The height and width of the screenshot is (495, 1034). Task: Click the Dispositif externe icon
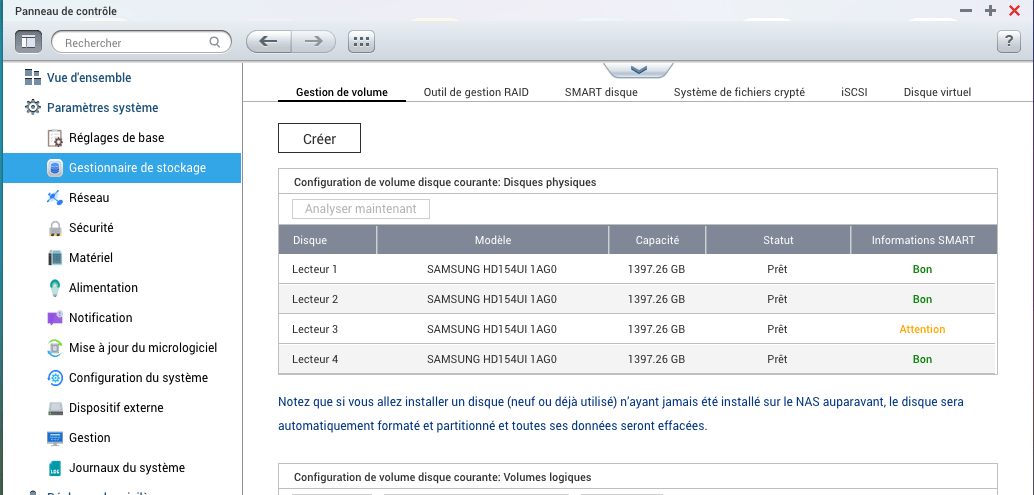pos(55,408)
